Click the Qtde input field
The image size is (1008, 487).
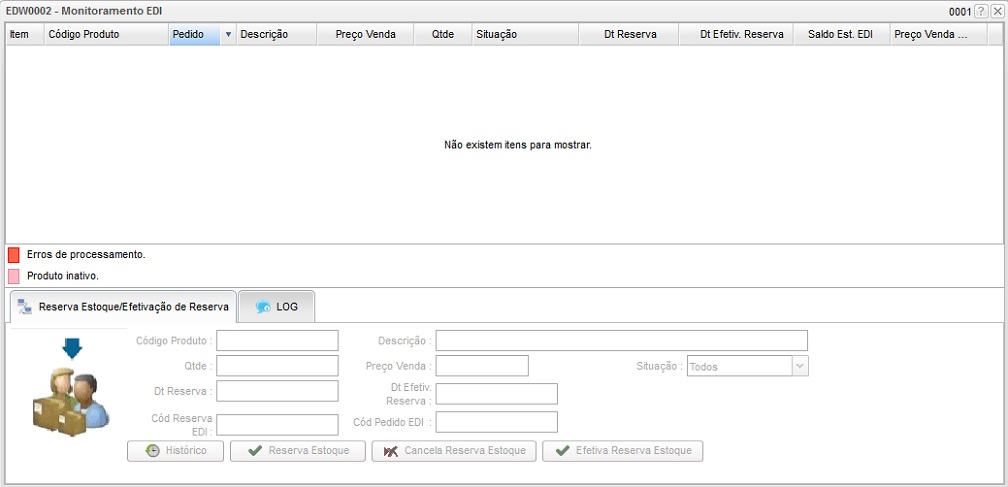[x=277, y=366]
